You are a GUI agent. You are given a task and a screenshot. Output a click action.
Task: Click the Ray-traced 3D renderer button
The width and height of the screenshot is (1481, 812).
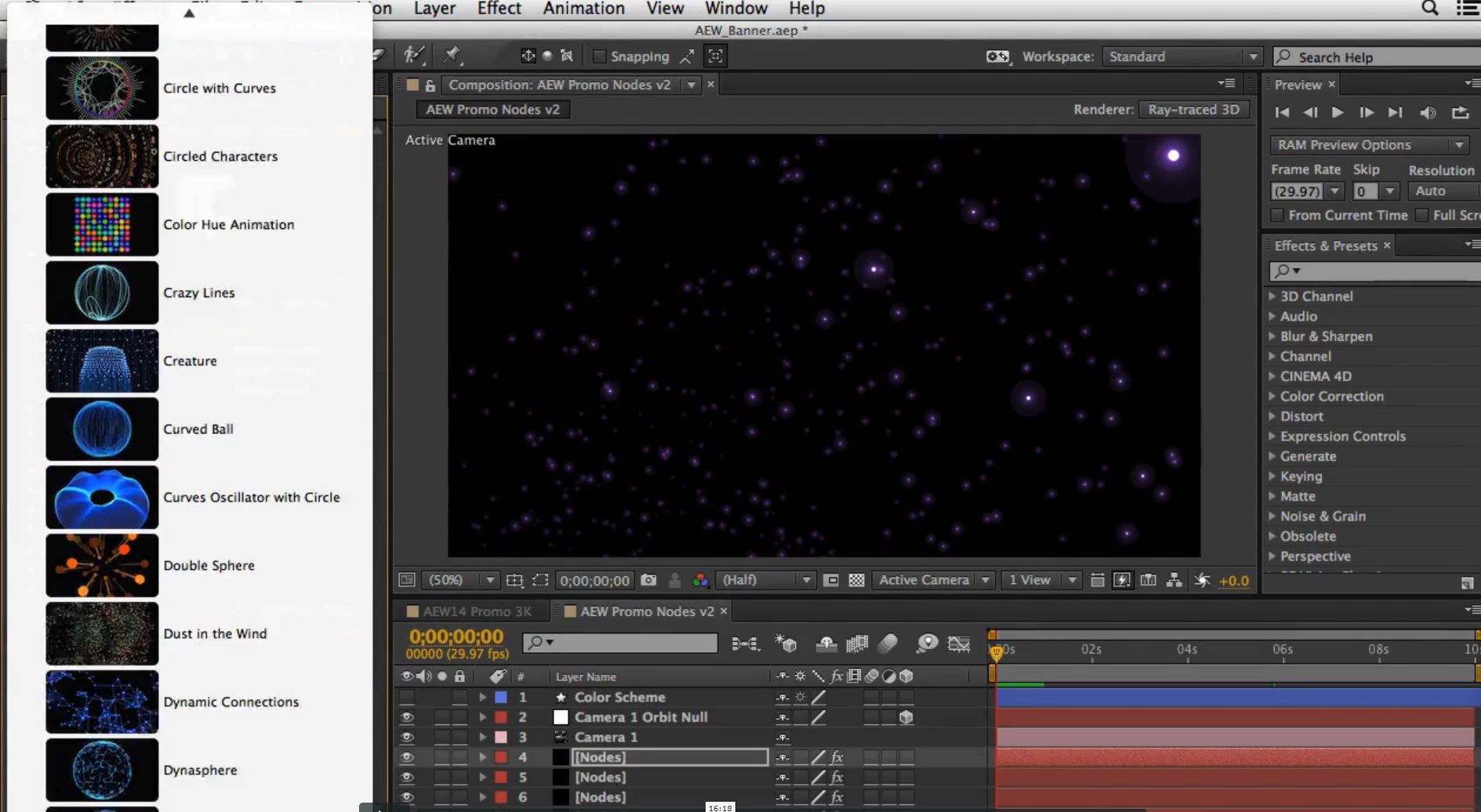pos(1193,110)
